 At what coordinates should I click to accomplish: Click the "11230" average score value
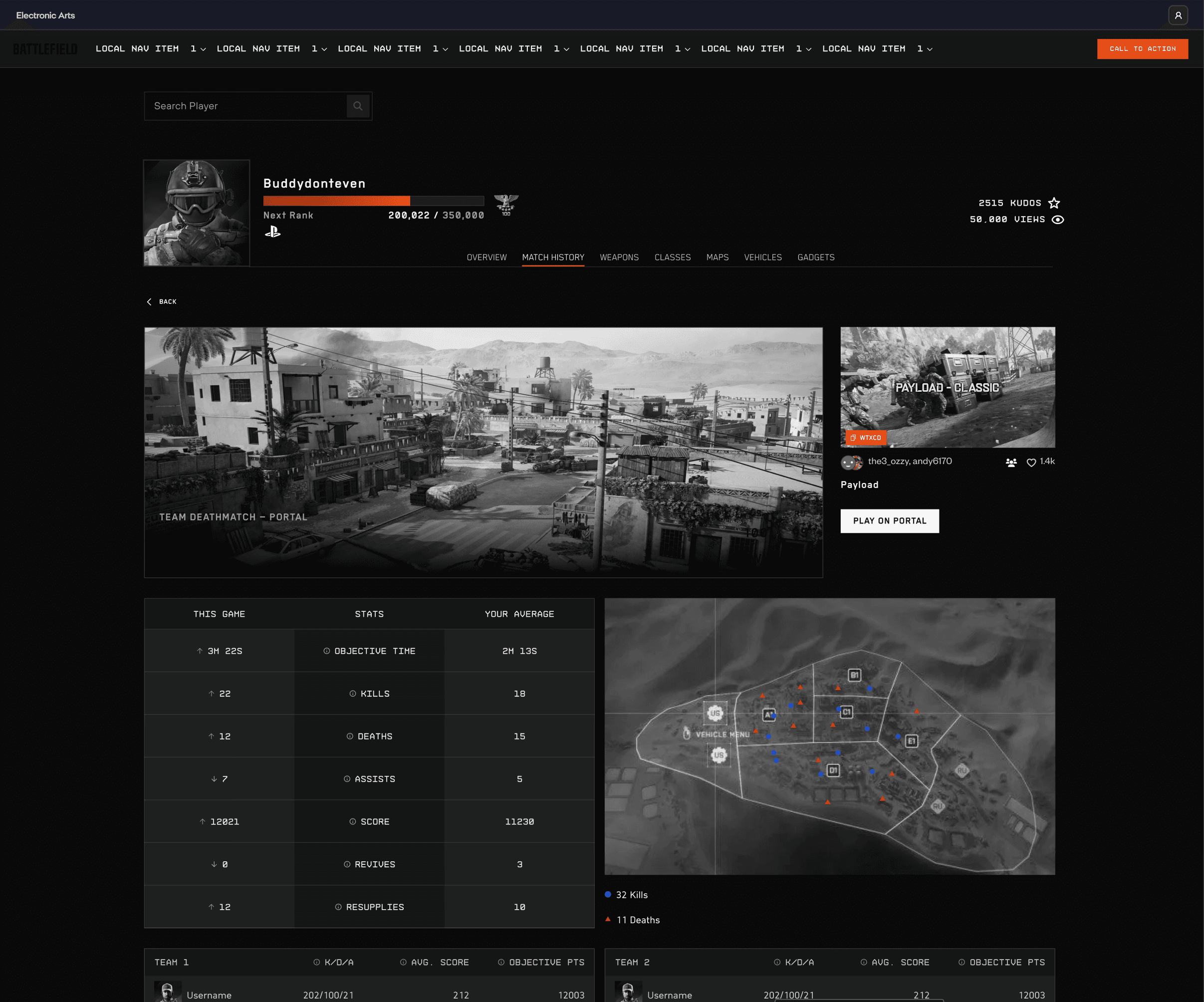(x=519, y=821)
